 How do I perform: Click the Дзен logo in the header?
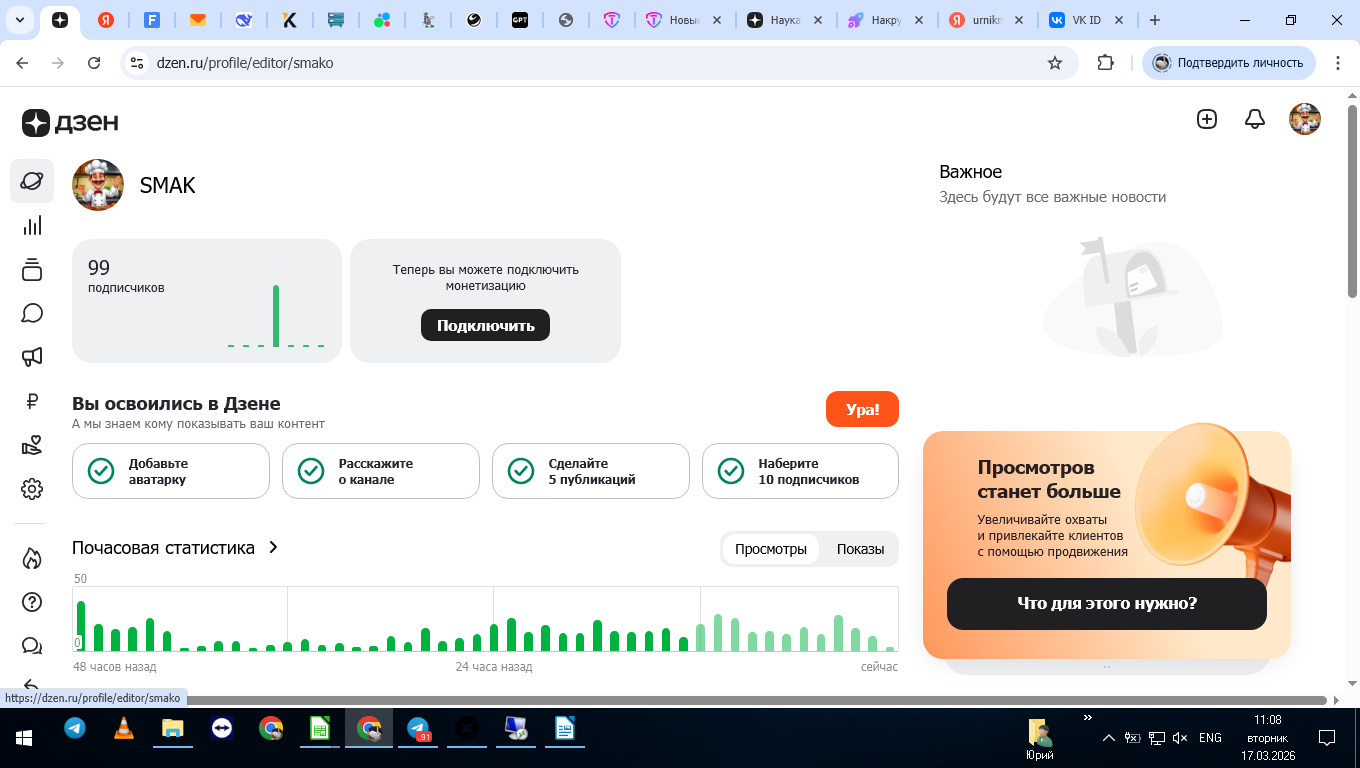[70, 122]
